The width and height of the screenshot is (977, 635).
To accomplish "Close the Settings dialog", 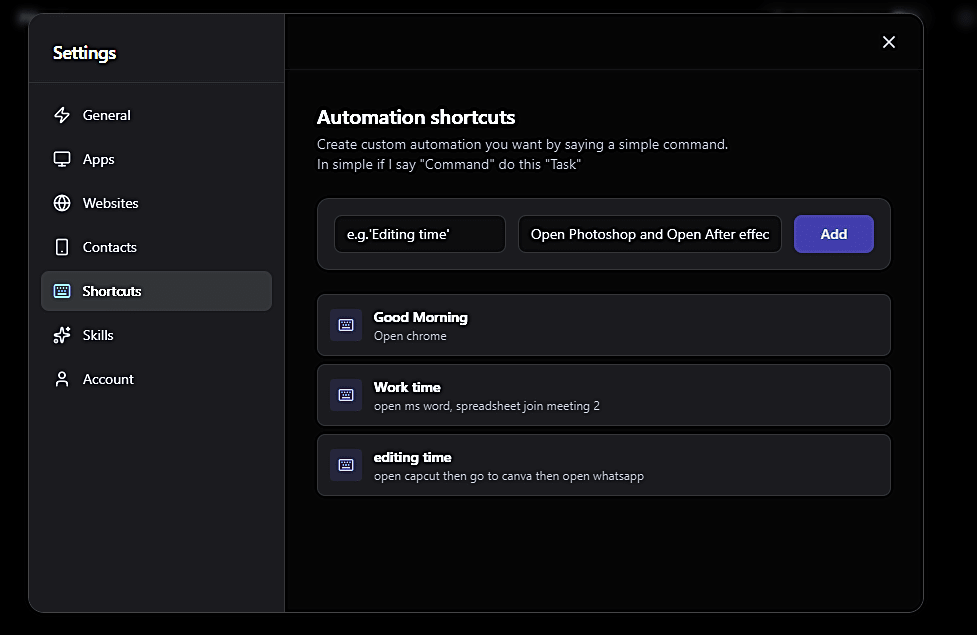I will coord(888,42).
